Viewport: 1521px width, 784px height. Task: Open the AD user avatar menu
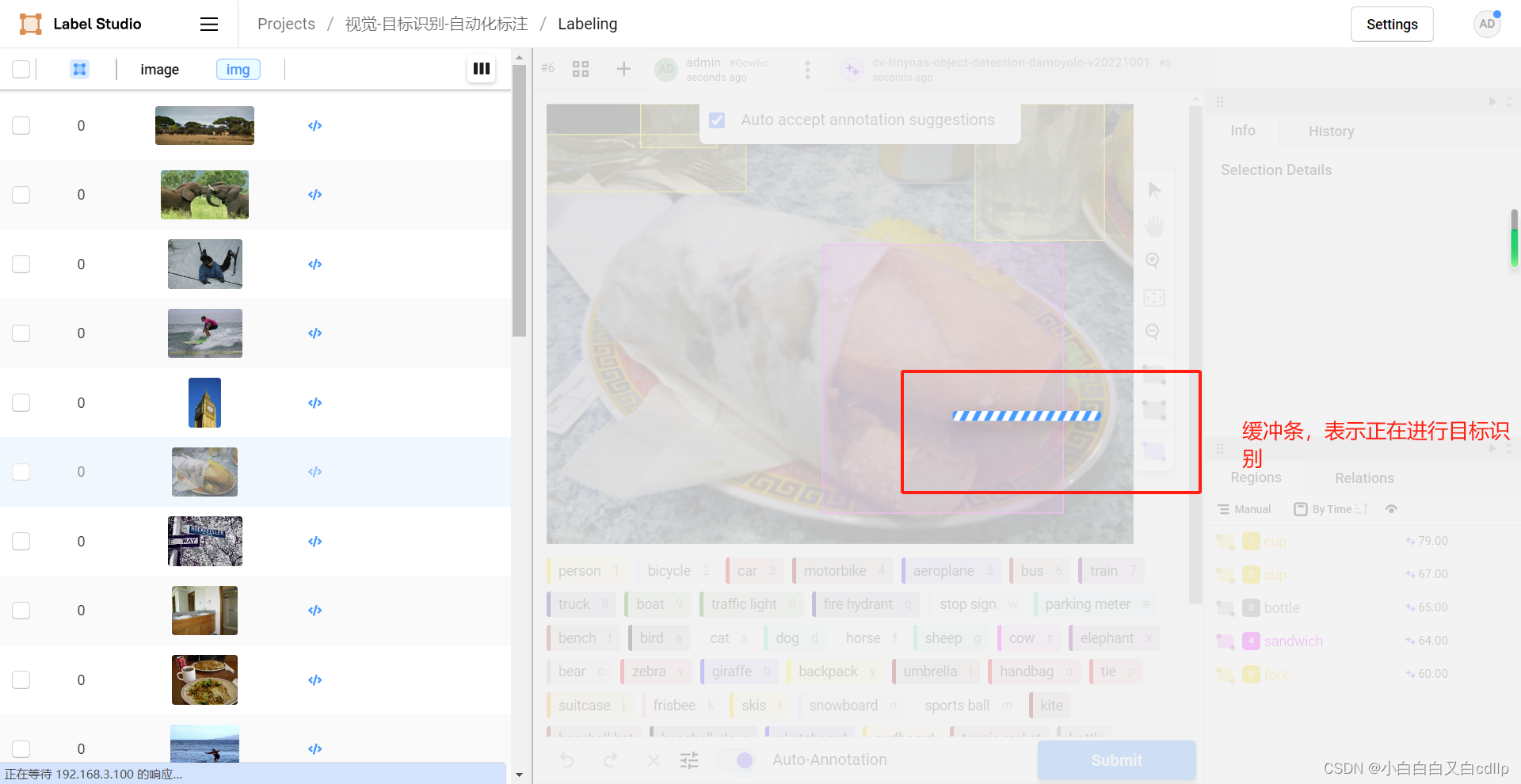[1487, 24]
